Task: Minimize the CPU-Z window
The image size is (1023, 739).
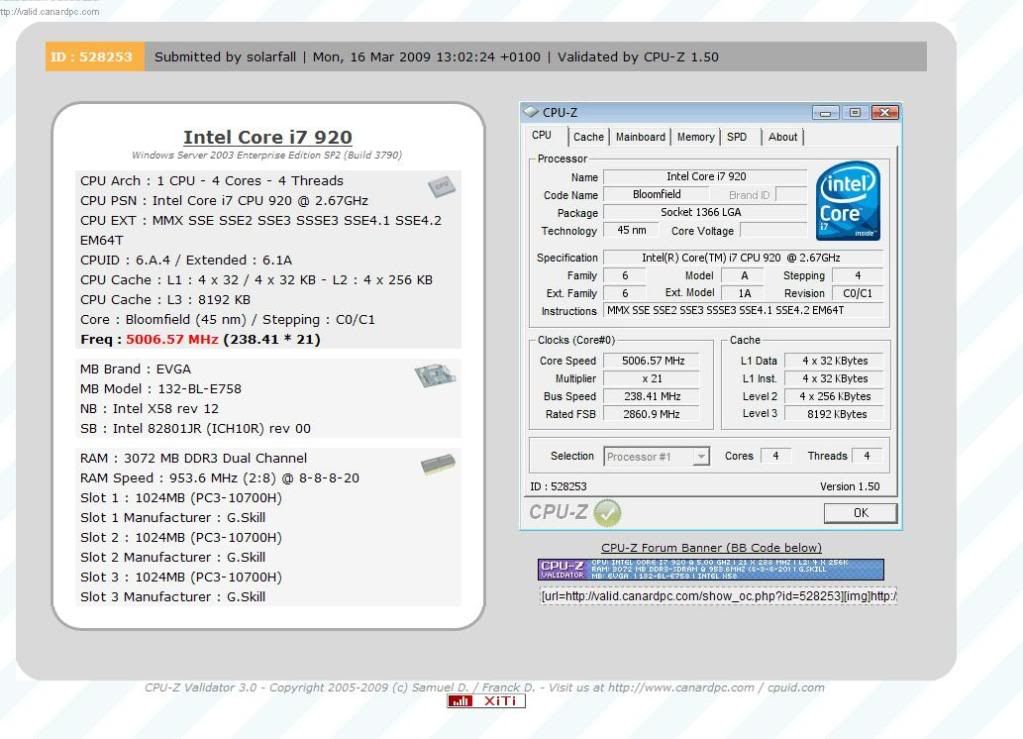Action: tap(825, 113)
